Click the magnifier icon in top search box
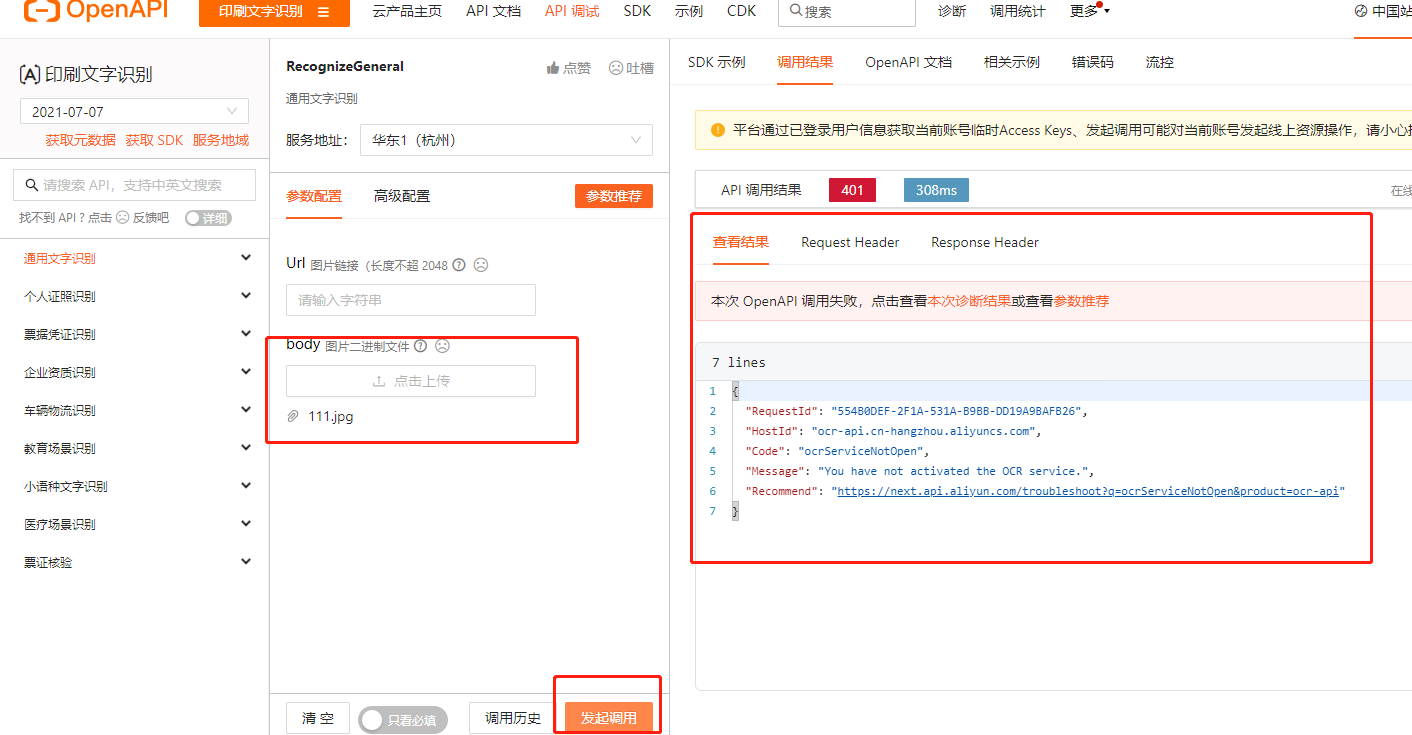 click(796, 11)
